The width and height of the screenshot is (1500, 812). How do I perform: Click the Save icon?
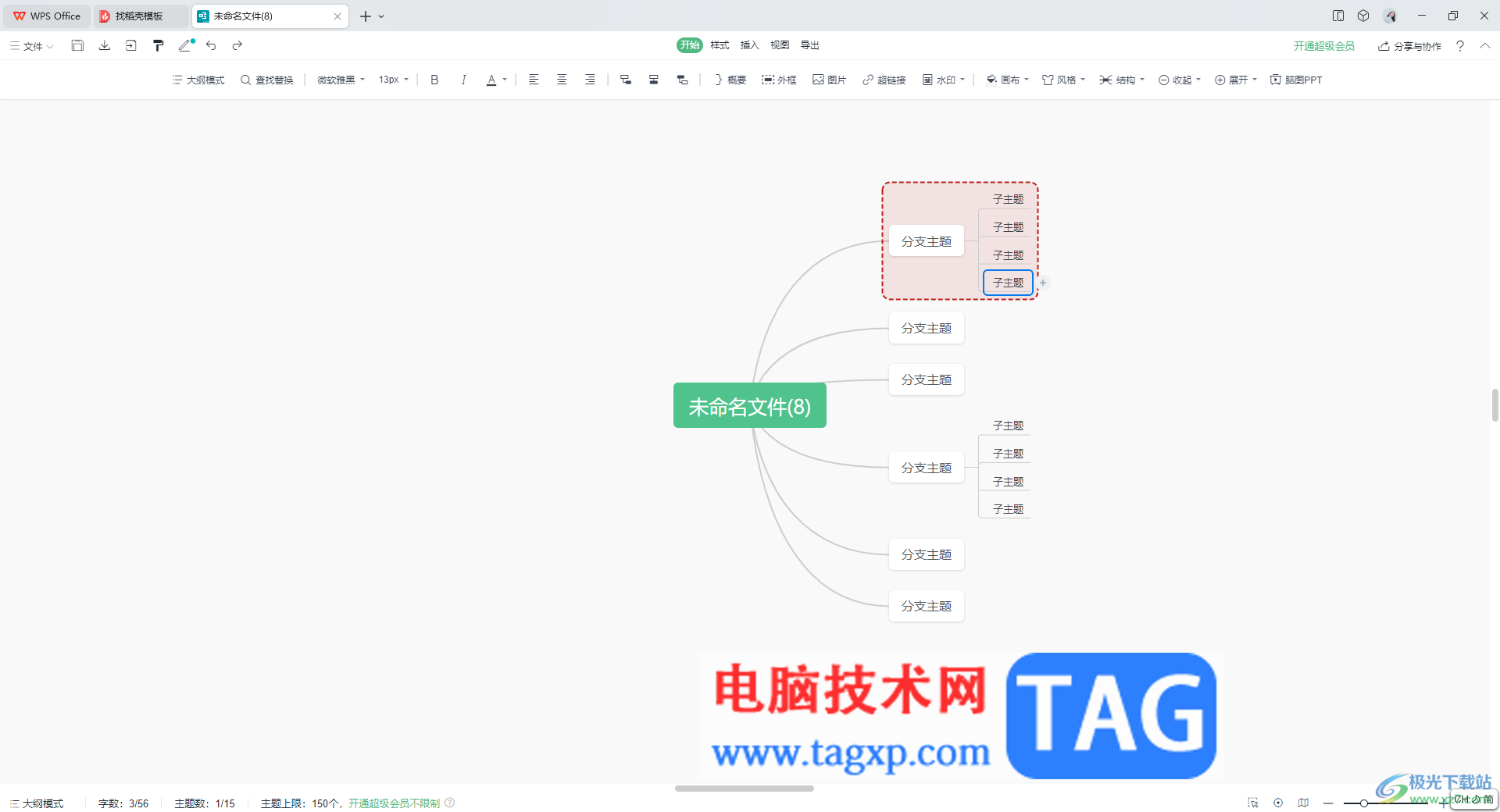tap(77, 45)
